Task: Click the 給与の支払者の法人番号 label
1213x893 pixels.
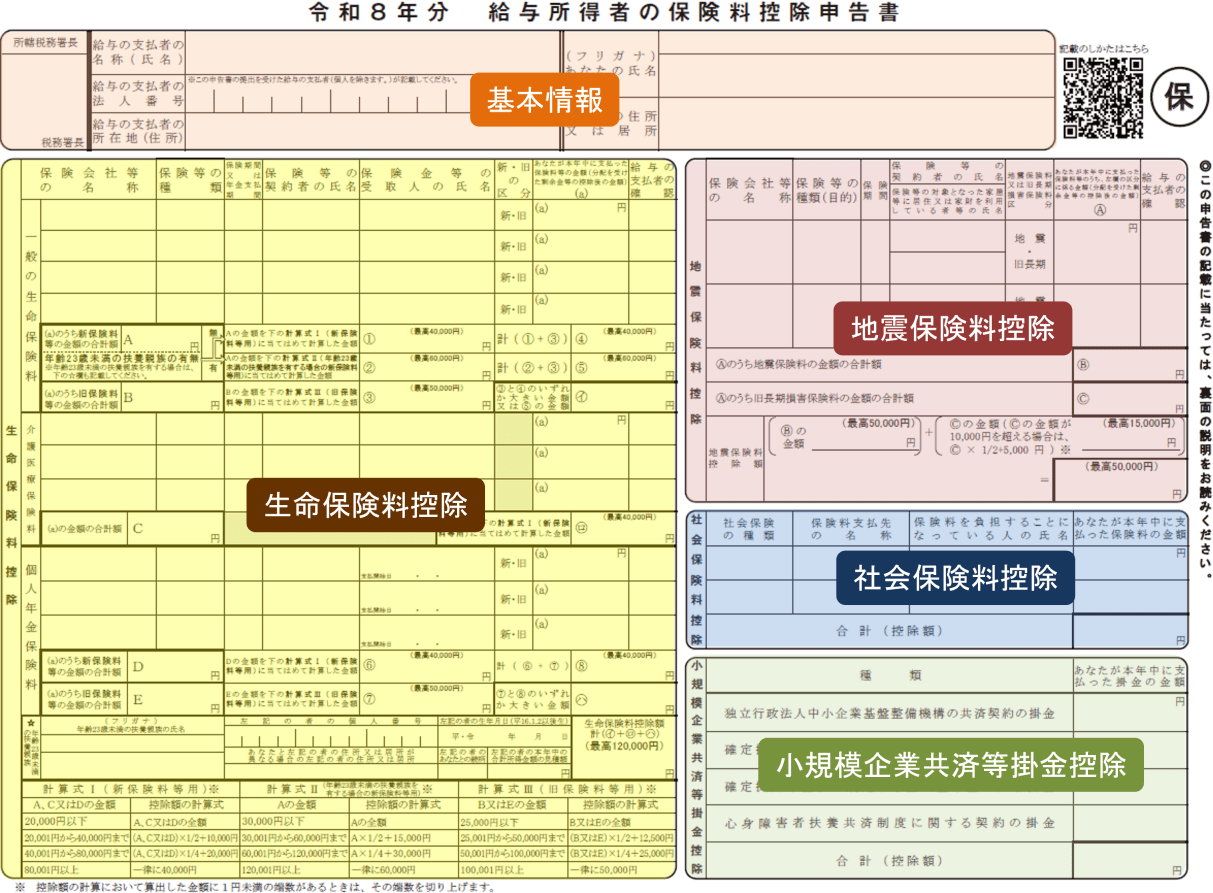Action: tap(136, 93)
